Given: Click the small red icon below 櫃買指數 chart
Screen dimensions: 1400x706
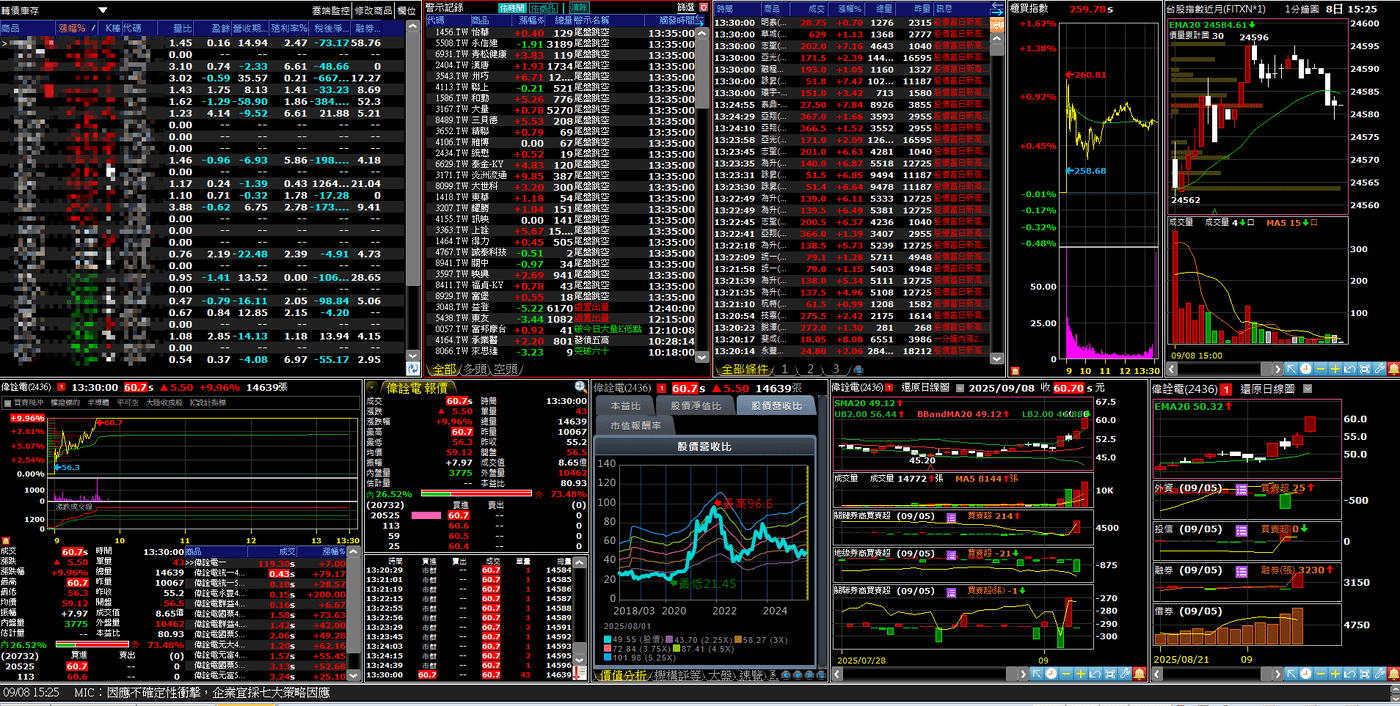Looking at the screenshot, I should click(1015, 369).
